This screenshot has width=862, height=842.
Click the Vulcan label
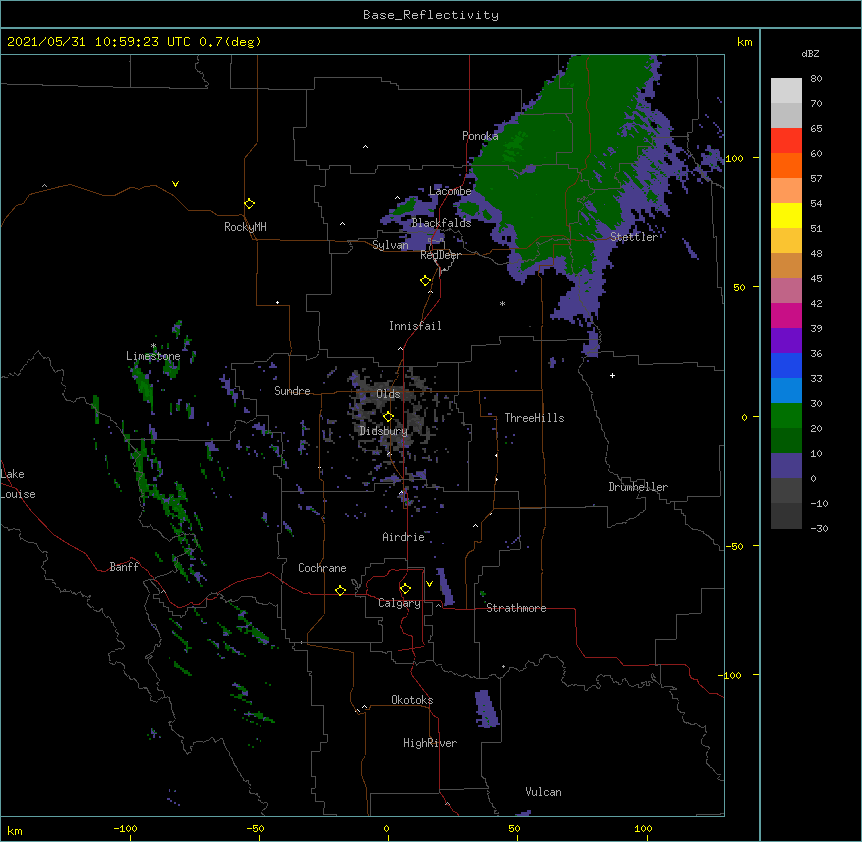pyautogui.click(x=543, y=792)
